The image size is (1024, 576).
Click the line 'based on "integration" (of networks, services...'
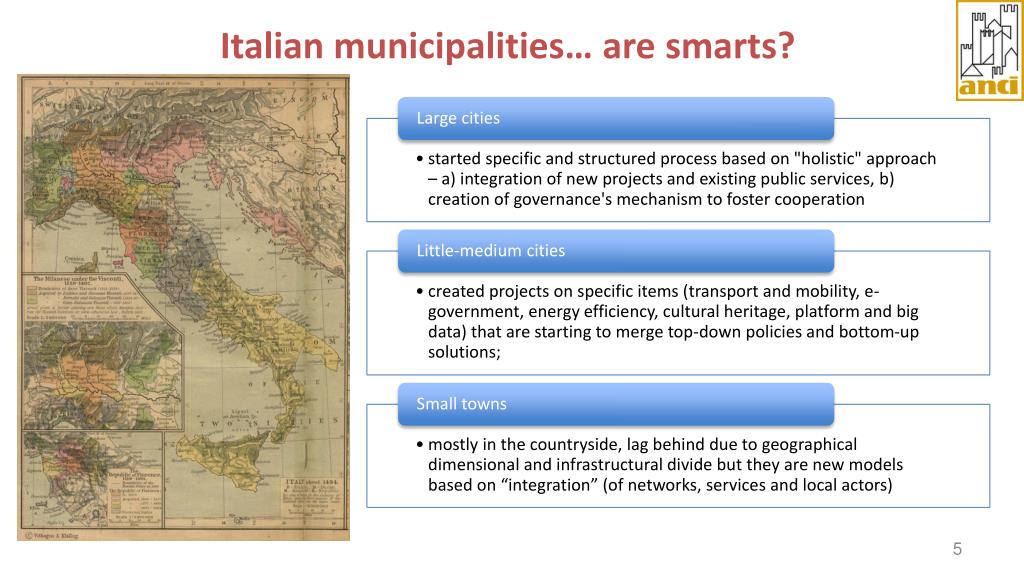point(660,485)
